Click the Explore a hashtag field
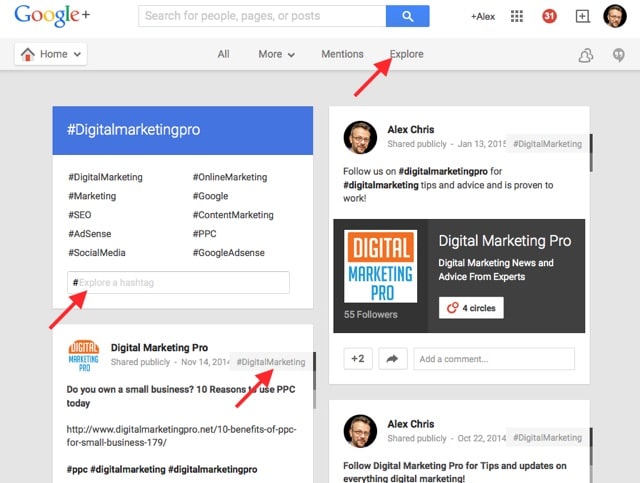 [178, 283]
